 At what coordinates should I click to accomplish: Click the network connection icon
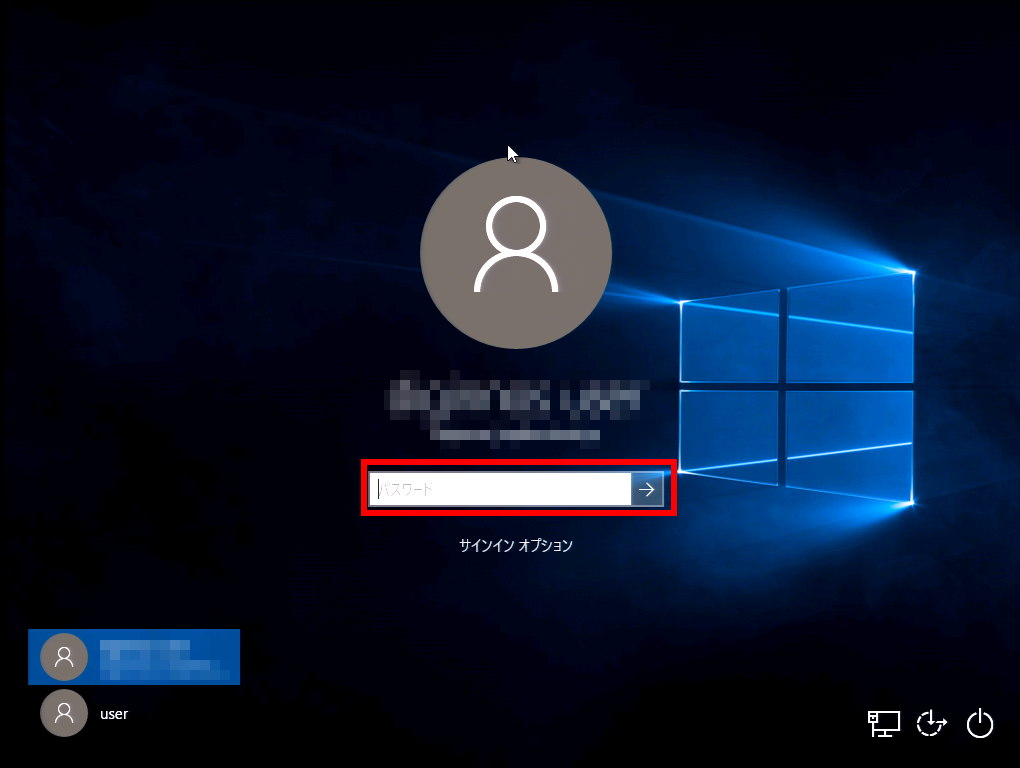[x=883, y=723]
